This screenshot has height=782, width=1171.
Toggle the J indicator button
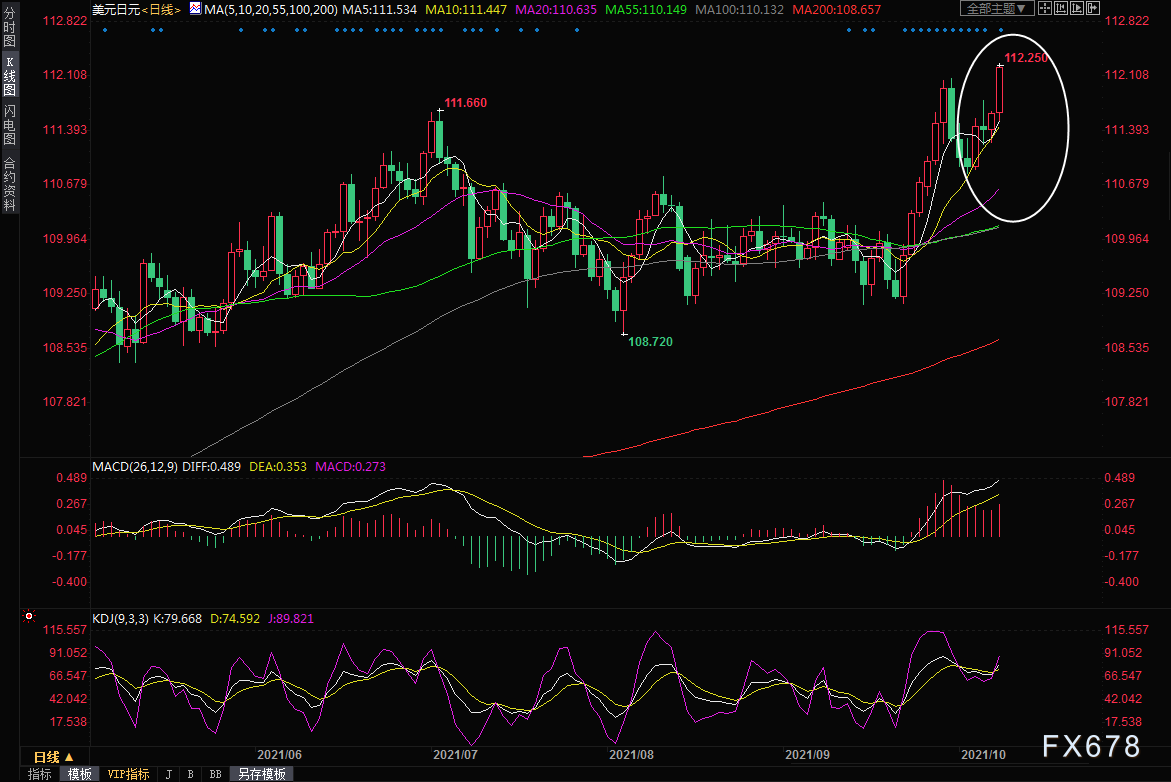(167, 774)
